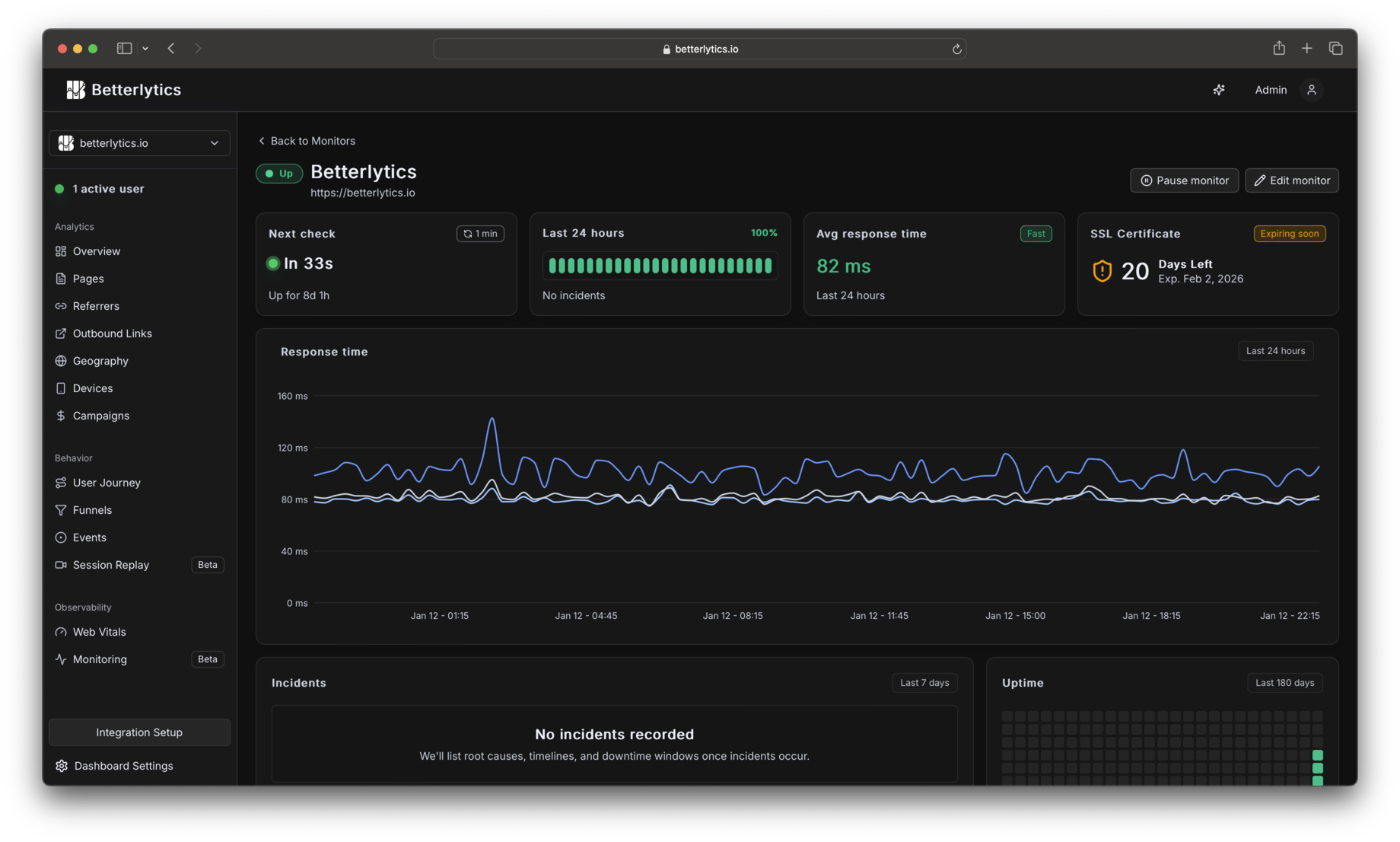
Task: Reload the page with browser refresh icon
Action: click(x=956, y=49)
